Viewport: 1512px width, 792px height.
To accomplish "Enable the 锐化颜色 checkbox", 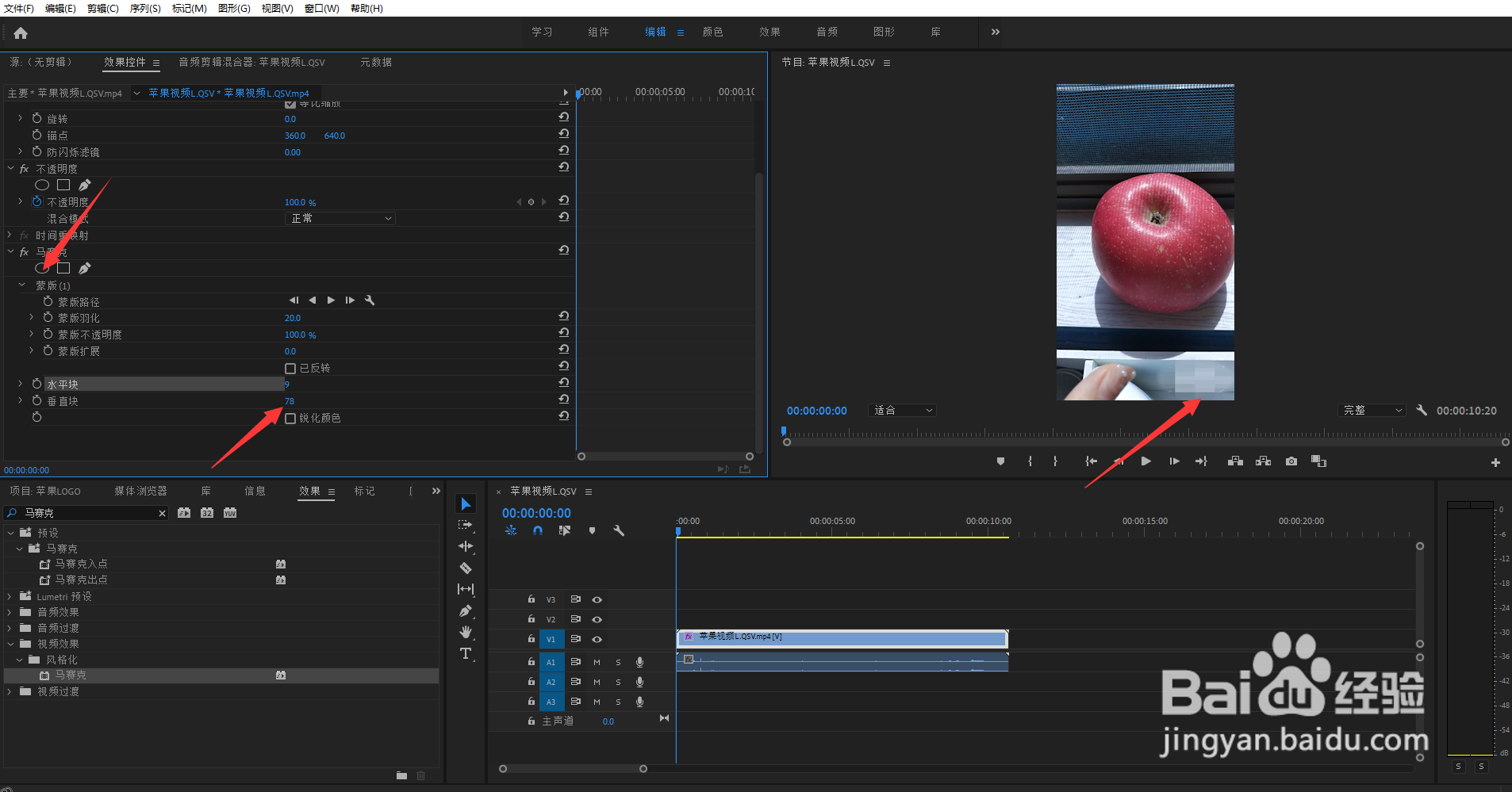I will click(x=290, y=419).
